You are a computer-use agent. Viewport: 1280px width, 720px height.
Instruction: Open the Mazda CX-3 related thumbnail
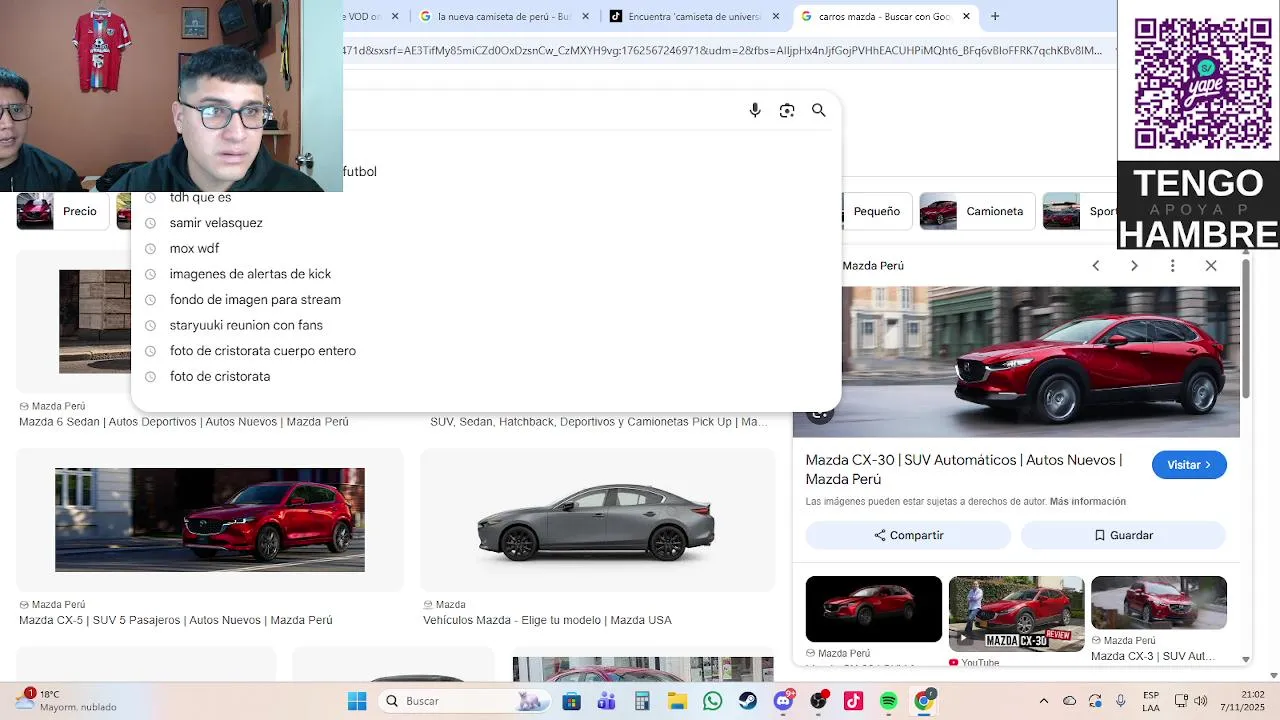[x=1159, y=603]
